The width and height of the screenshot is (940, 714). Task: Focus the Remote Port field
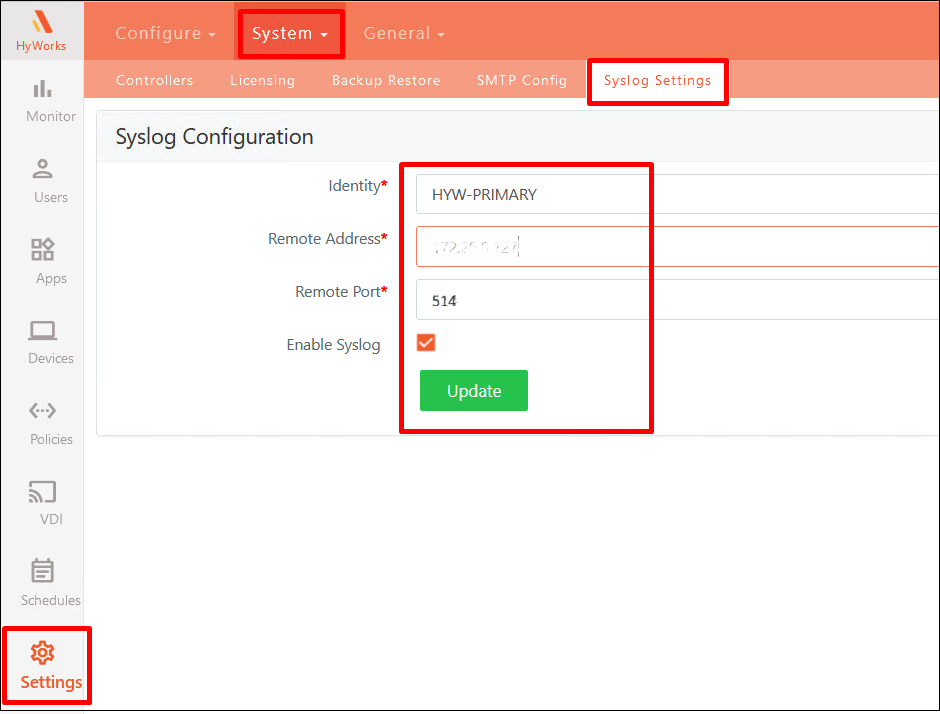point(676,299)
